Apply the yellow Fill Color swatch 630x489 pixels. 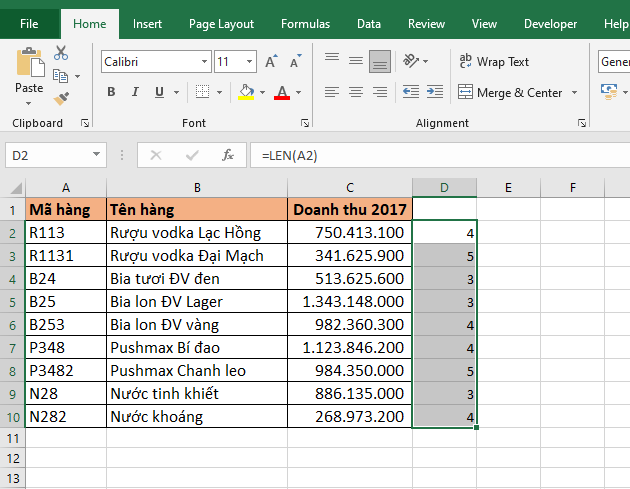pyautogui.click(x=246, y=92)
